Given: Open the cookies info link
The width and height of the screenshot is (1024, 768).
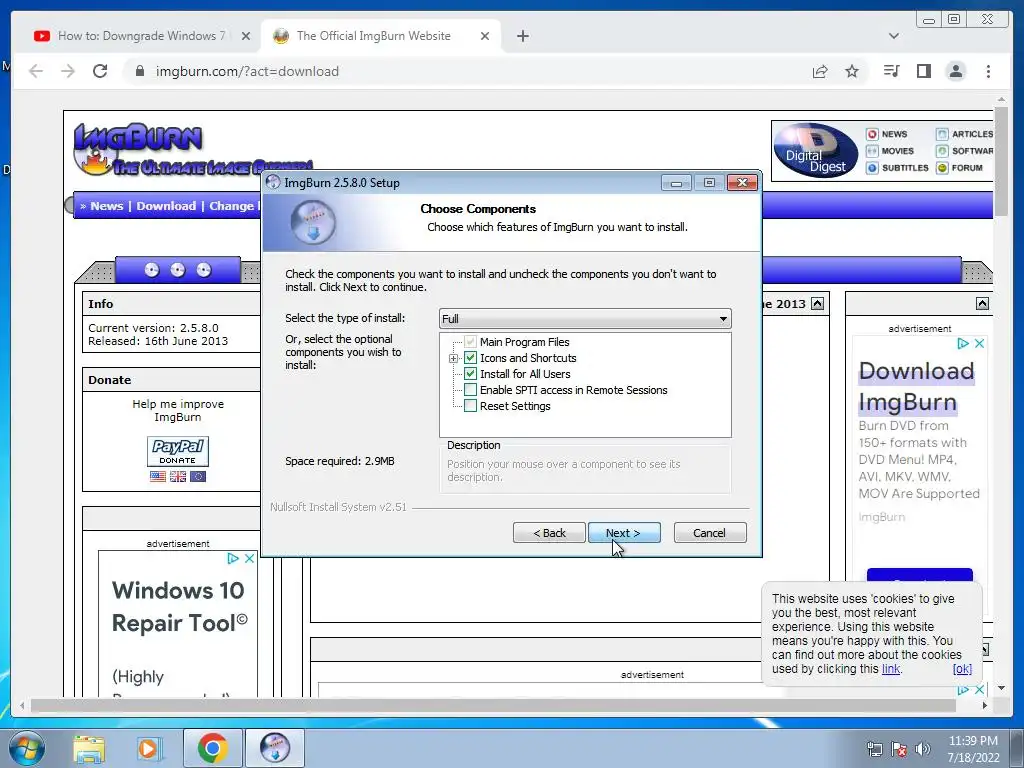Looking at the screenshot, I should (x=891, y=669).
